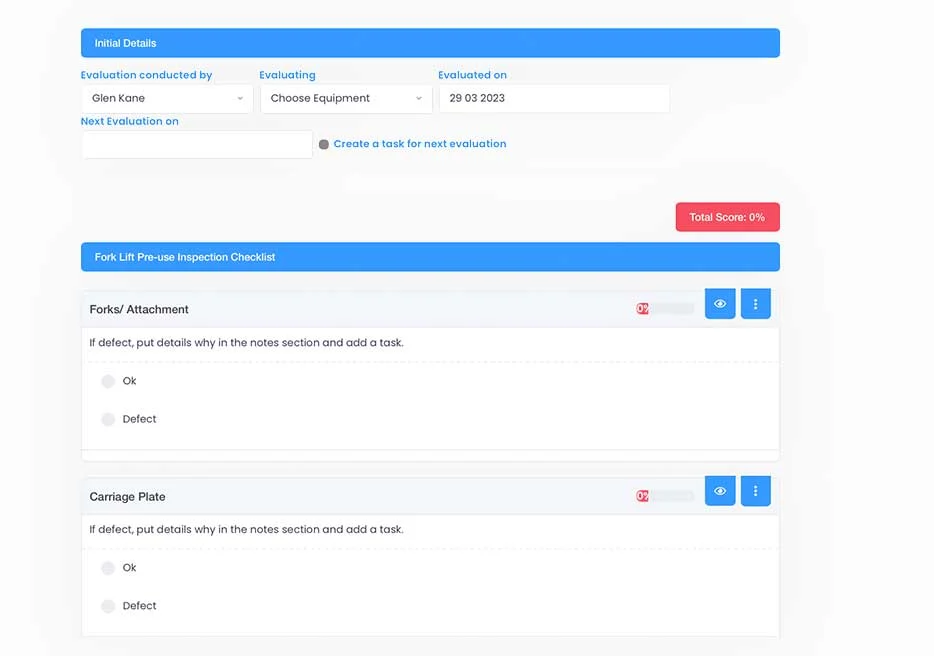934x656 pixels.
Task: Click the defect notes instruction under Carriage Plate
Action: (x=247, y=529)
